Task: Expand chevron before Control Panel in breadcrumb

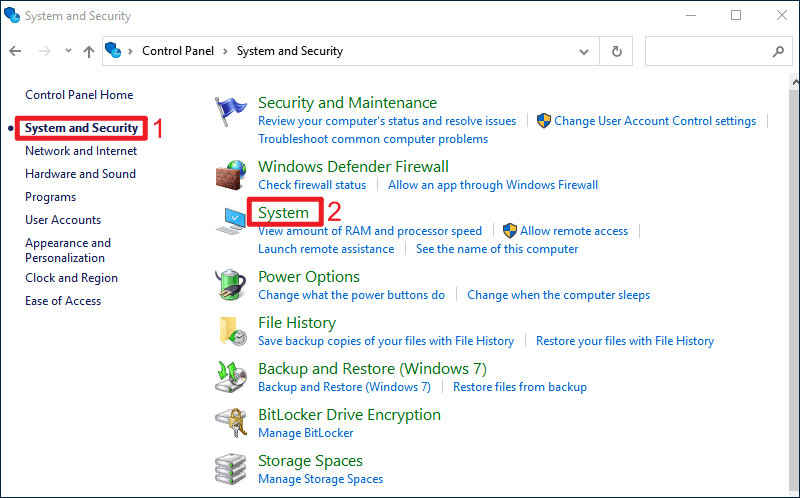Action: pos(131,51)
